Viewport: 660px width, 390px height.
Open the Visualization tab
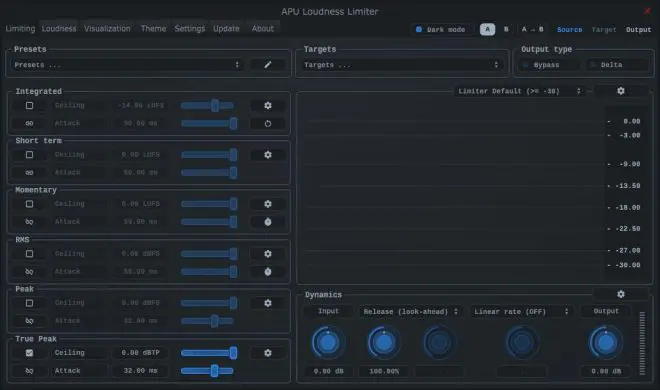click(107, 29)
